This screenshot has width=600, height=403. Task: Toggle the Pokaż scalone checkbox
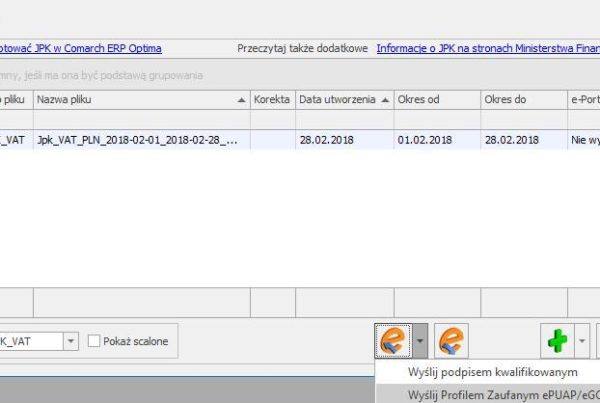(94, 341)
